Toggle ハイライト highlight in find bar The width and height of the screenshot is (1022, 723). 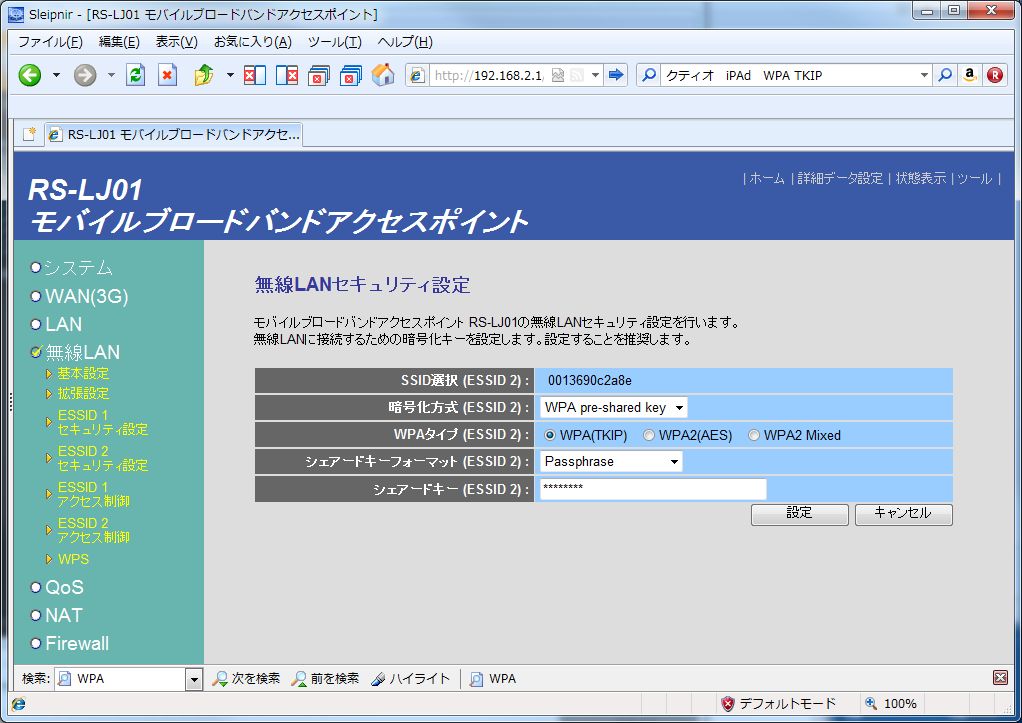coord(411,679)
